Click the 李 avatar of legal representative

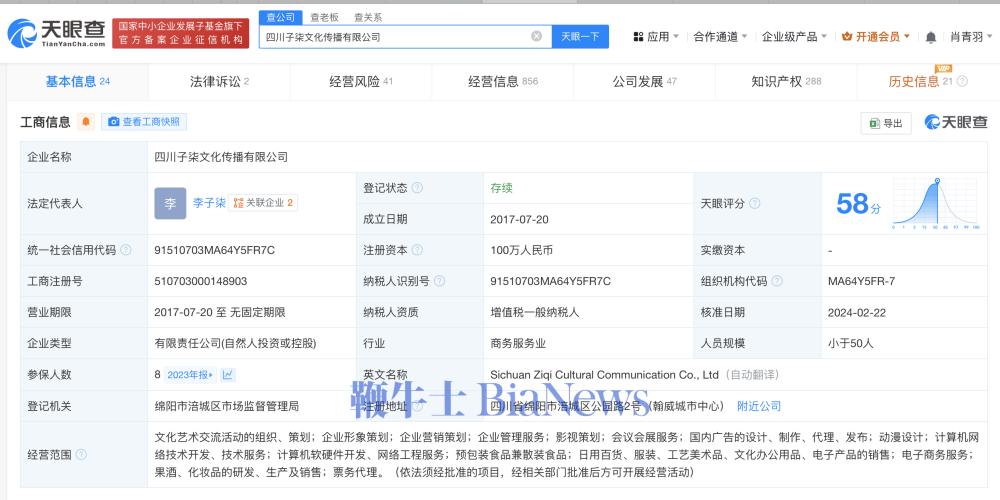pos(170,203)
